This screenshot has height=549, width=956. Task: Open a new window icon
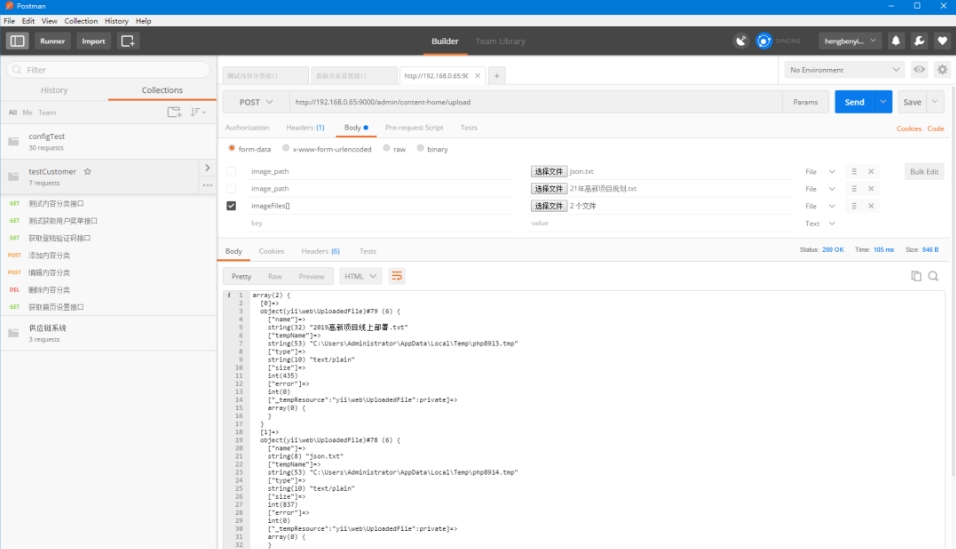point(127,41)
